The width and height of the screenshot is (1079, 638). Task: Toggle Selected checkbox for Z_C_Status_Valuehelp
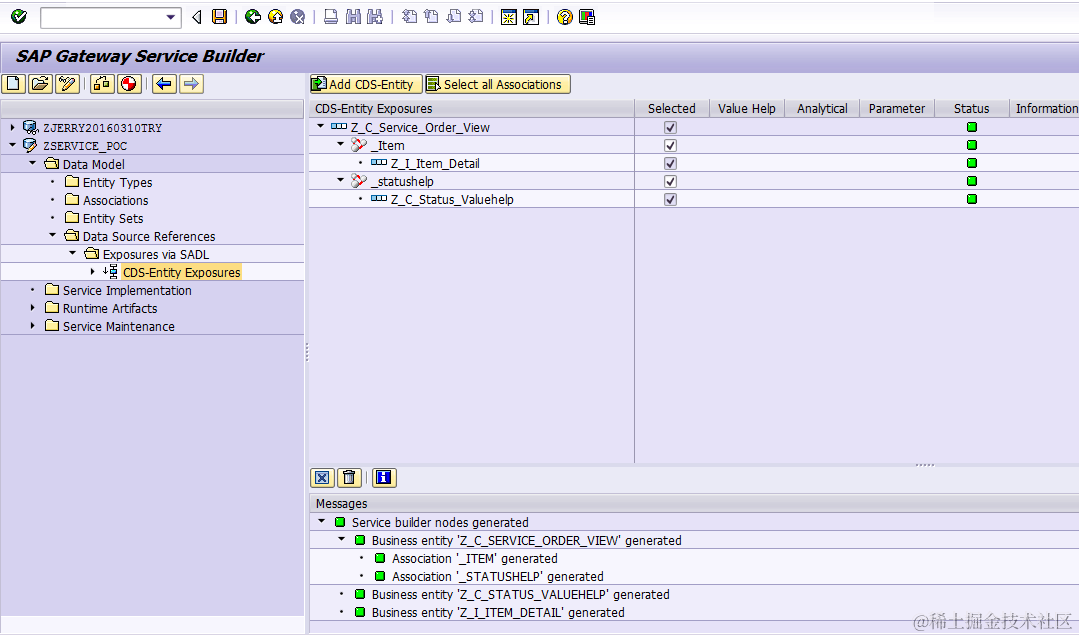pyautogui.click(x=670, y=199)
